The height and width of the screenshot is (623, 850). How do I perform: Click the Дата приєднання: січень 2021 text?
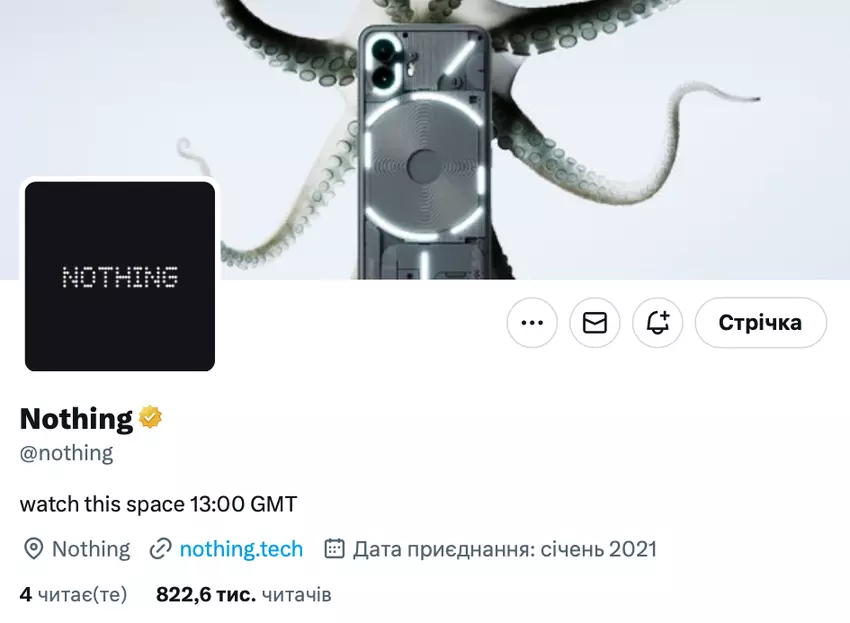coord(505,549)
